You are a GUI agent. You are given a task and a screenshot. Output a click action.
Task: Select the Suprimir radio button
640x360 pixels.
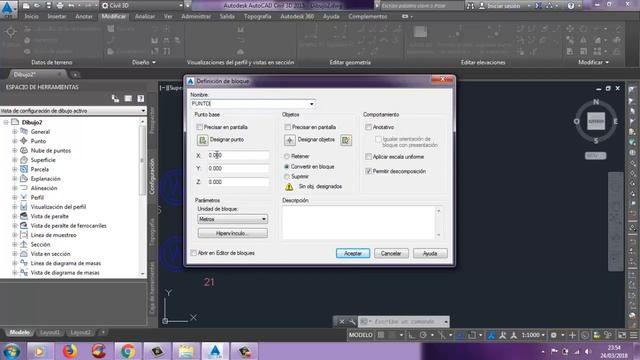287,176
